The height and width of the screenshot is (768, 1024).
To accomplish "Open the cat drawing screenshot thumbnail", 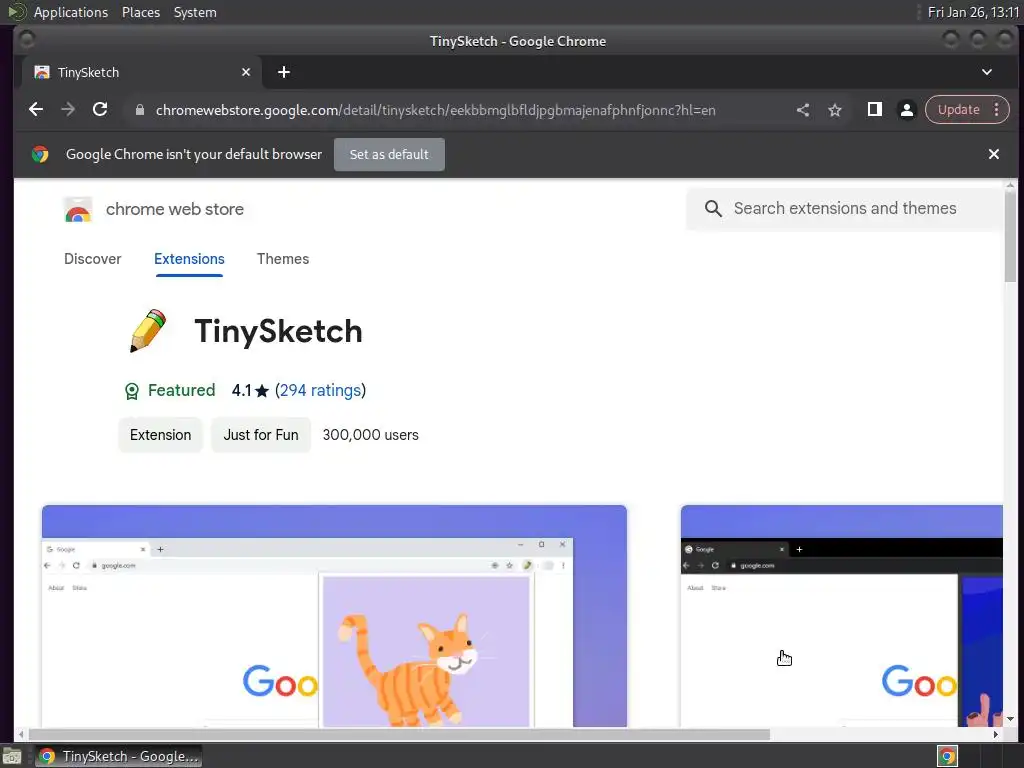I will [334, 615].
